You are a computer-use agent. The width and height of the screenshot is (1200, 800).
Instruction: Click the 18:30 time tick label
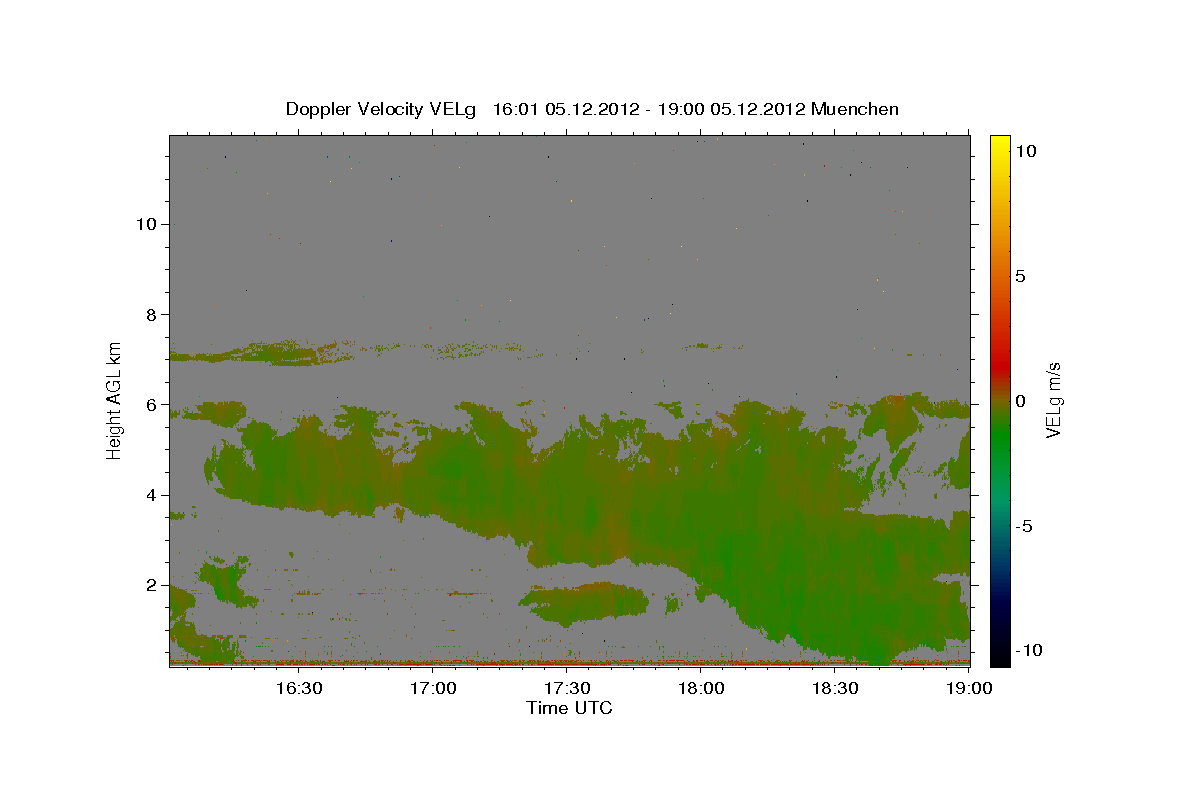coord(835,689)
